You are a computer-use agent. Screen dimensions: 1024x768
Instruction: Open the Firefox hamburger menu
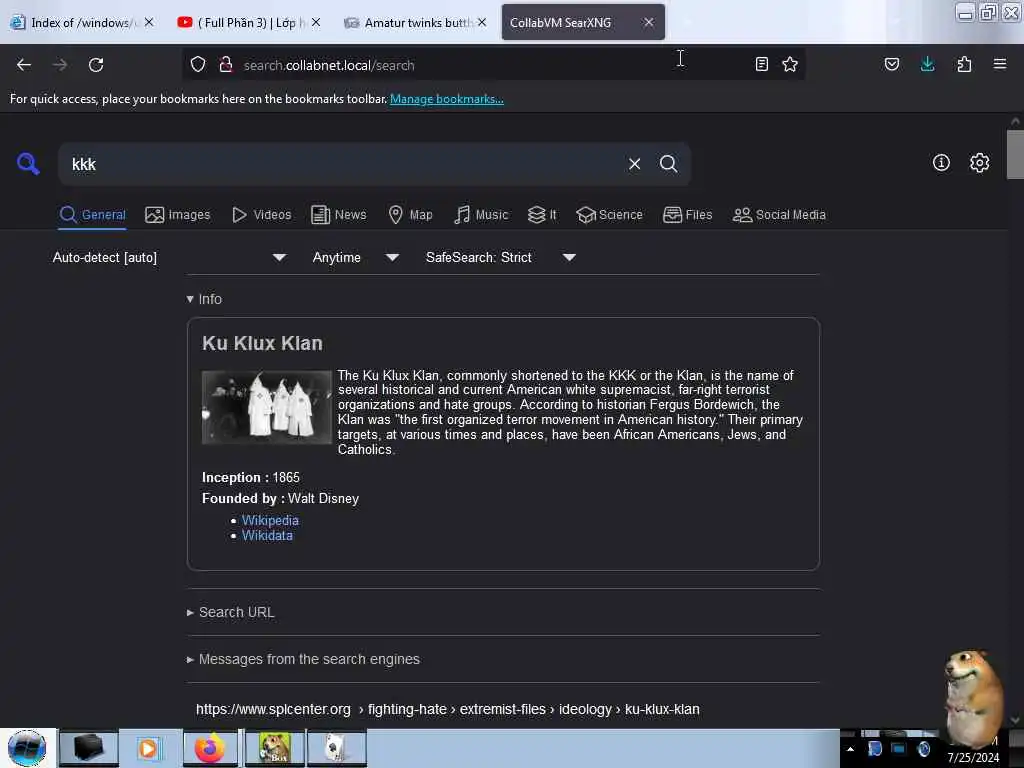1000,64
